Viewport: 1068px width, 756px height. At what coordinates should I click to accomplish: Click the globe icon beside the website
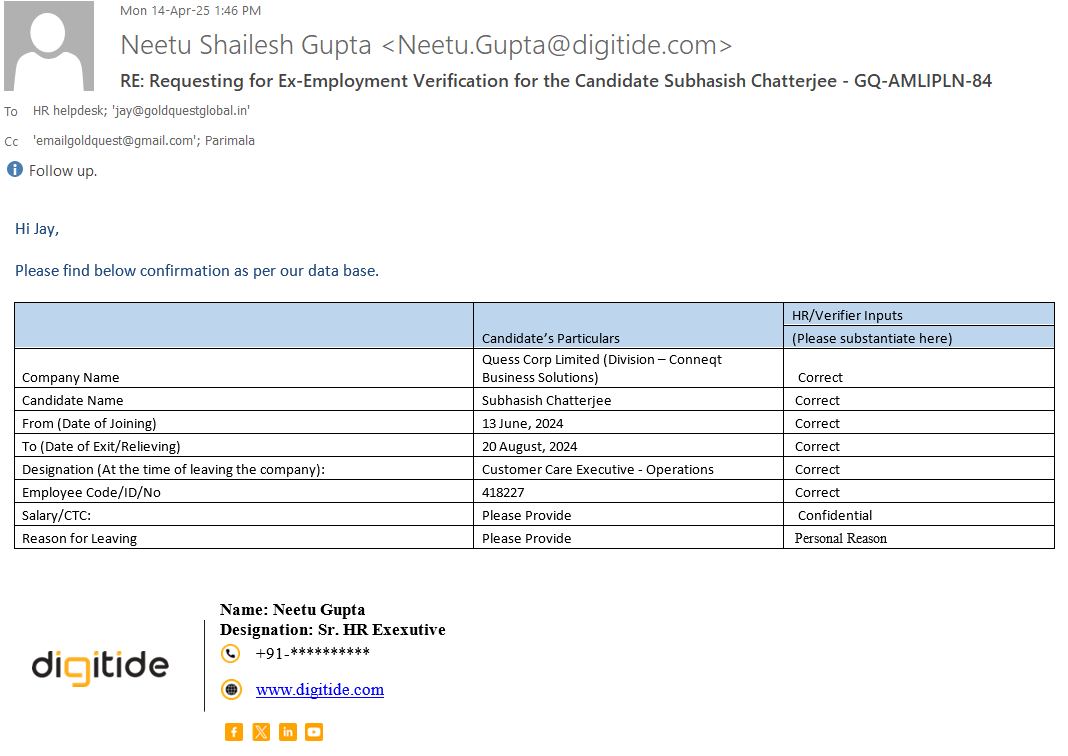231,689
